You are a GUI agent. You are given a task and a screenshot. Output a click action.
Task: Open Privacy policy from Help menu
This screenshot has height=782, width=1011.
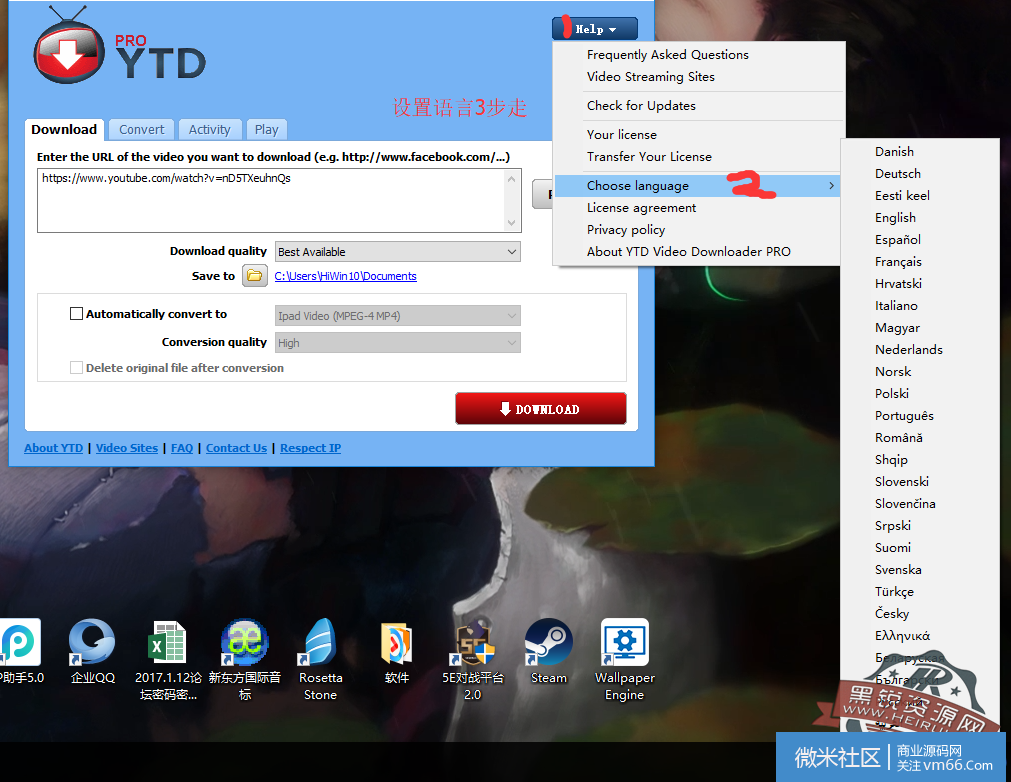pos(625,230)
